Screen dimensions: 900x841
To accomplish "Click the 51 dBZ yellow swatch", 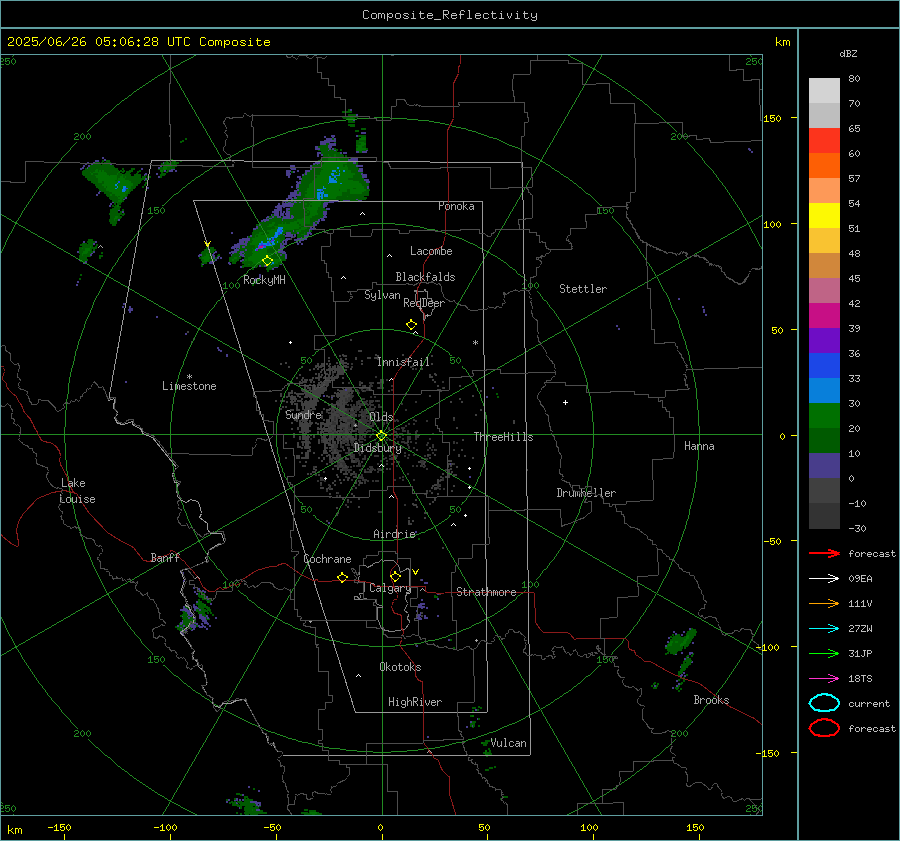I will tap(824, 215).
